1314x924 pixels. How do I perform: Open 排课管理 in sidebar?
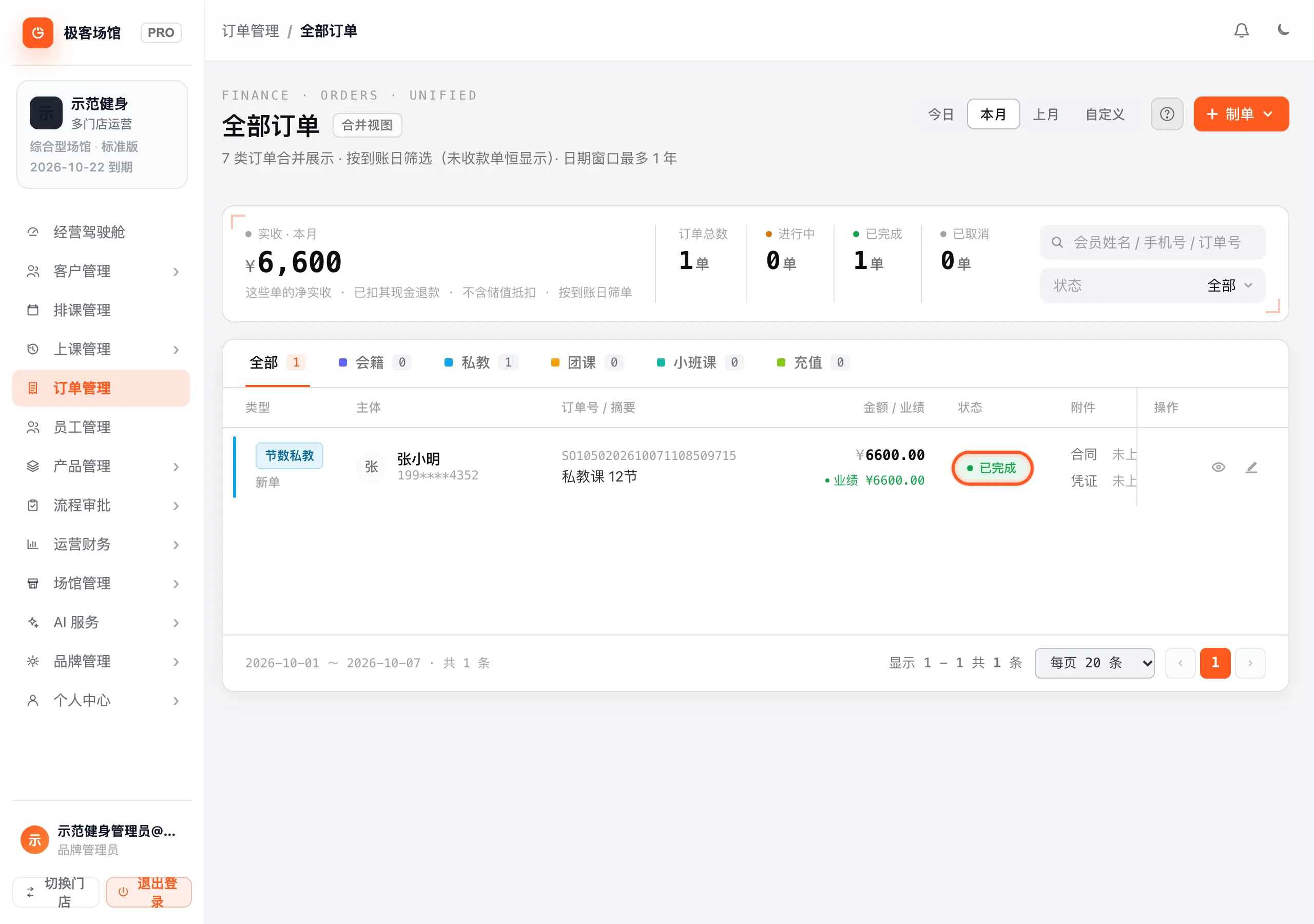click(x=101, y=310)
